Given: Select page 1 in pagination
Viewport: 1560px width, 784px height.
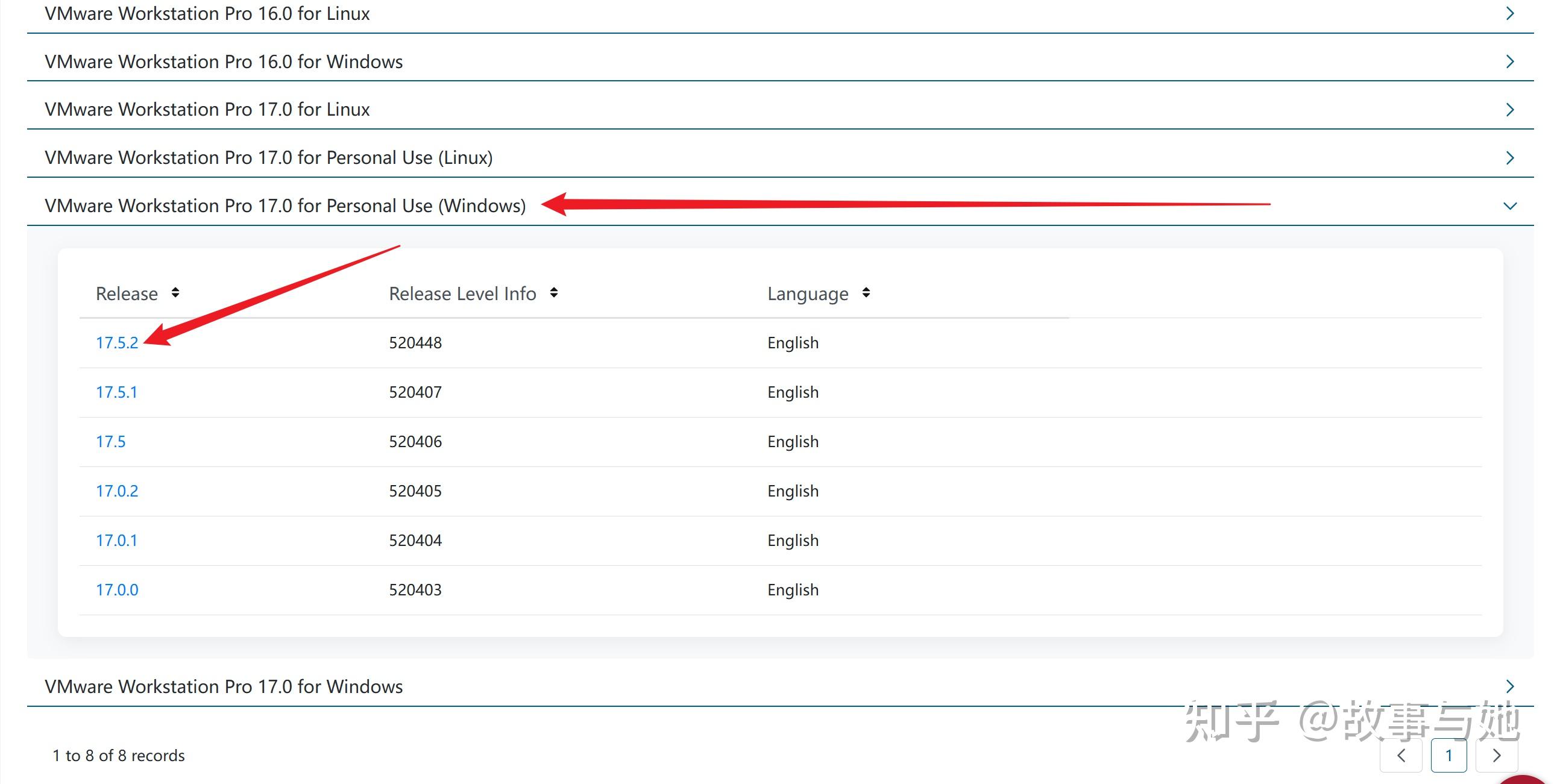Looking at the screenshot, I should pos(1448,755).
